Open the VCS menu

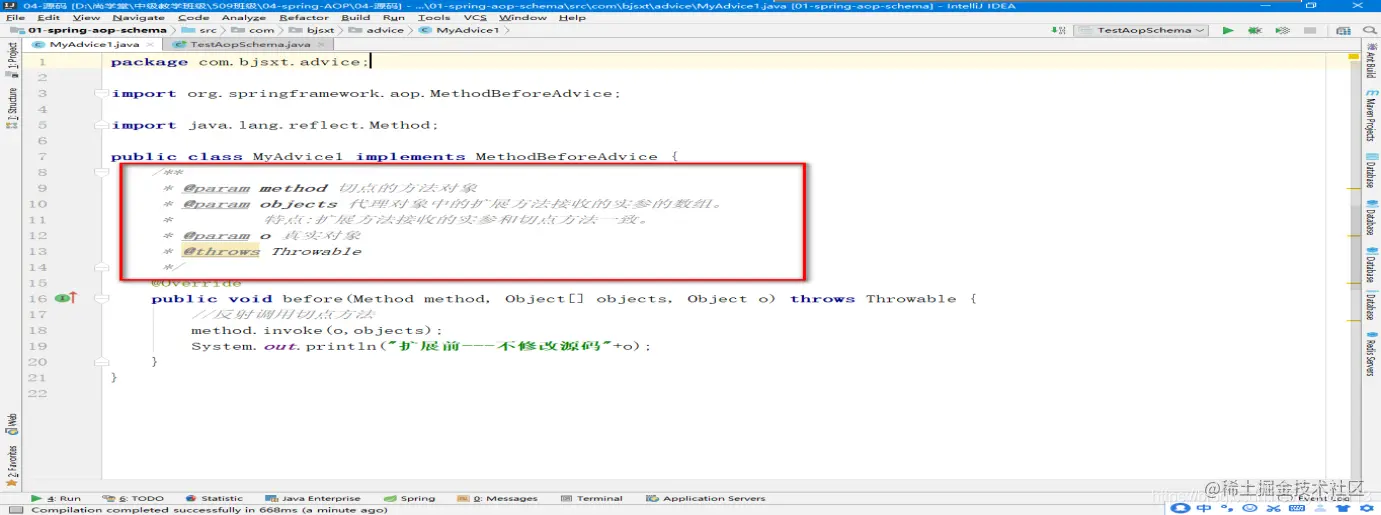(x=476, y=17)
